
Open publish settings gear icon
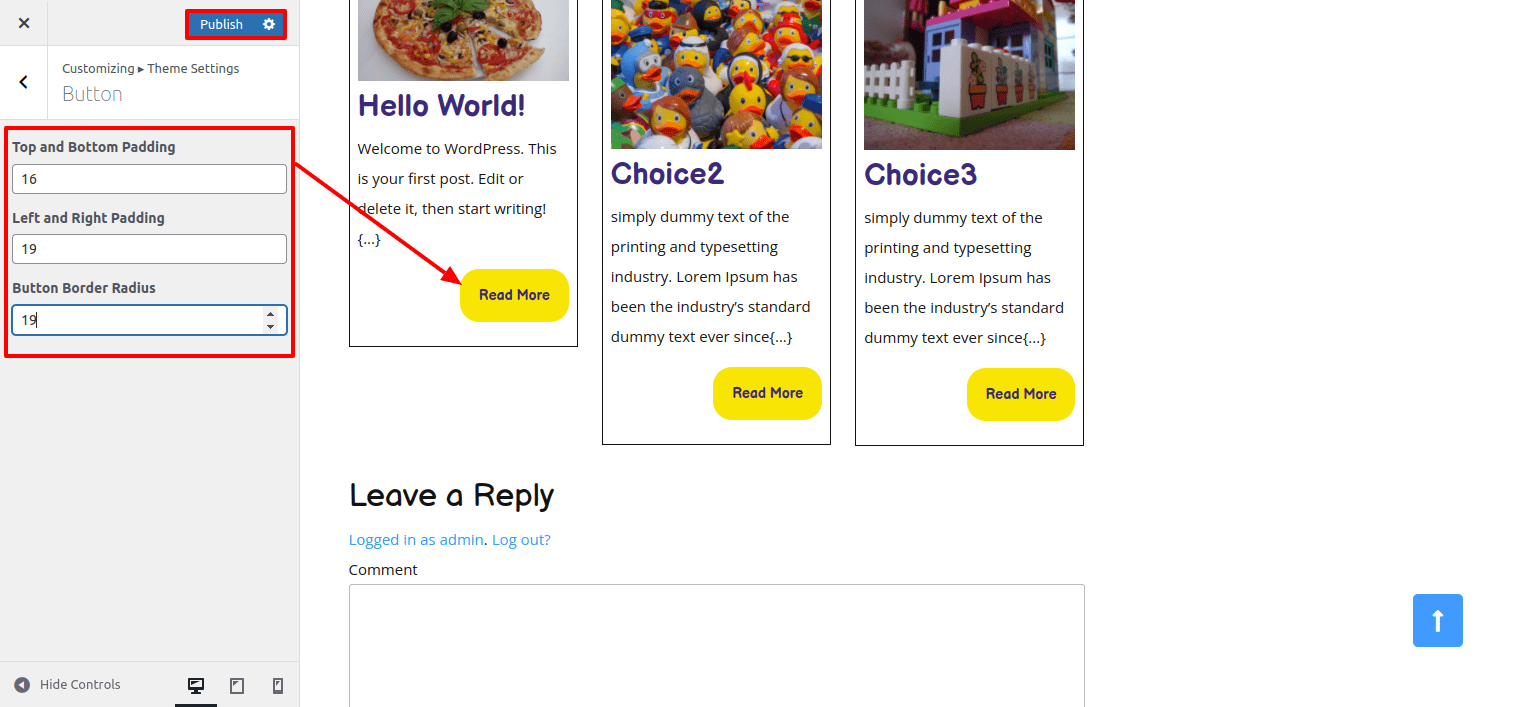coord(269,24)
